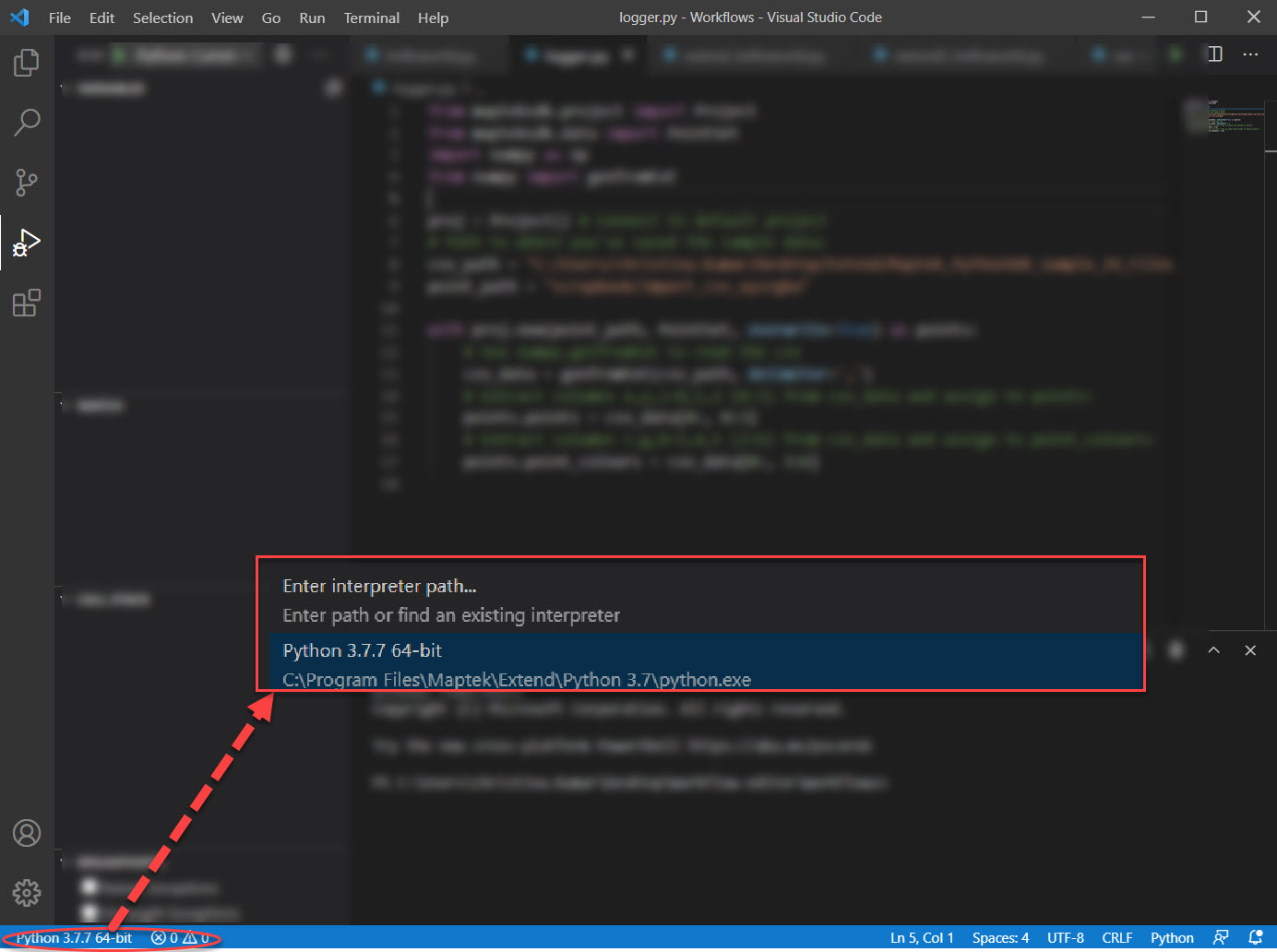Select language mode 'Python' in status bar
This screenshot has width=1277, height=952.
(x=1172, y=938)
